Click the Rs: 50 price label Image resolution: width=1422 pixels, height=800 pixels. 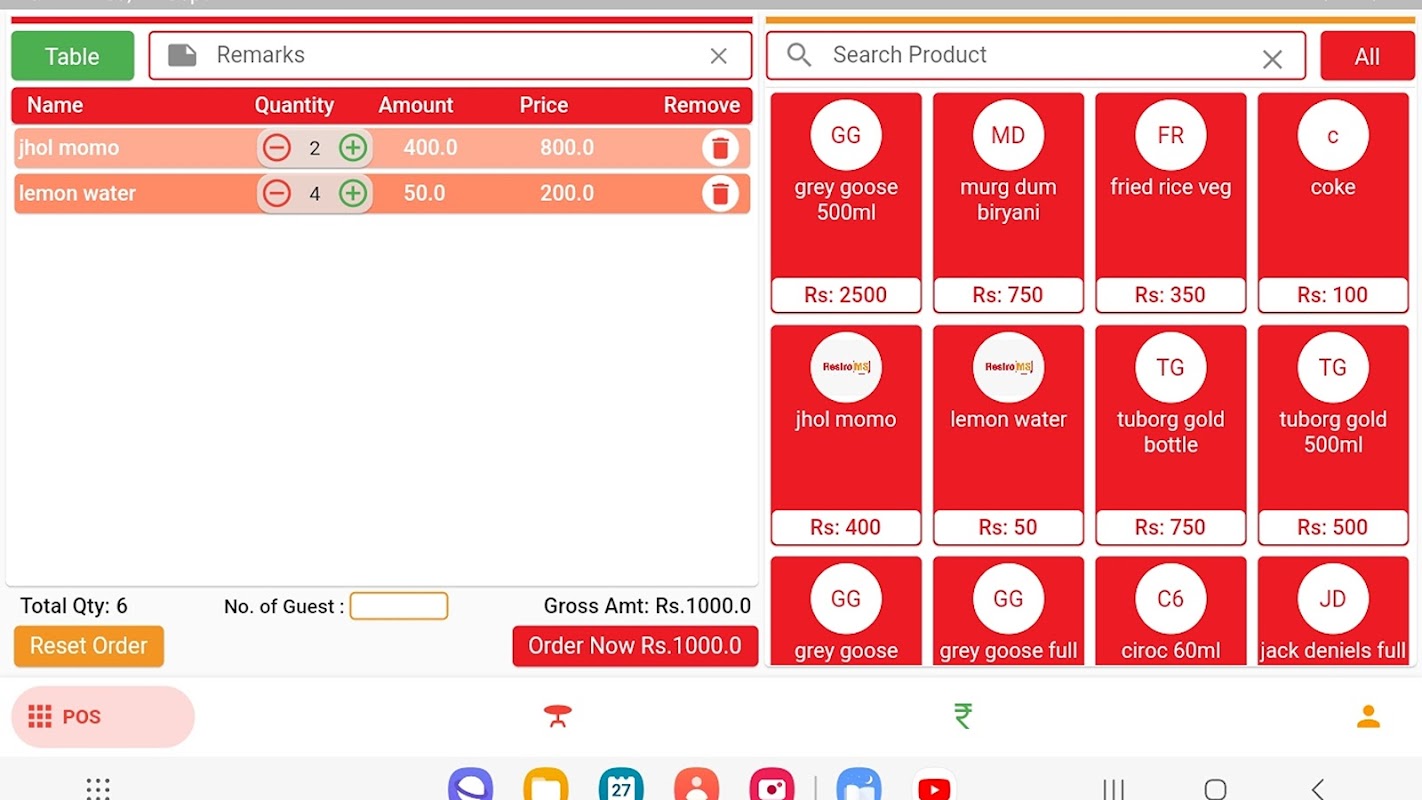(x=1008, y=527)
